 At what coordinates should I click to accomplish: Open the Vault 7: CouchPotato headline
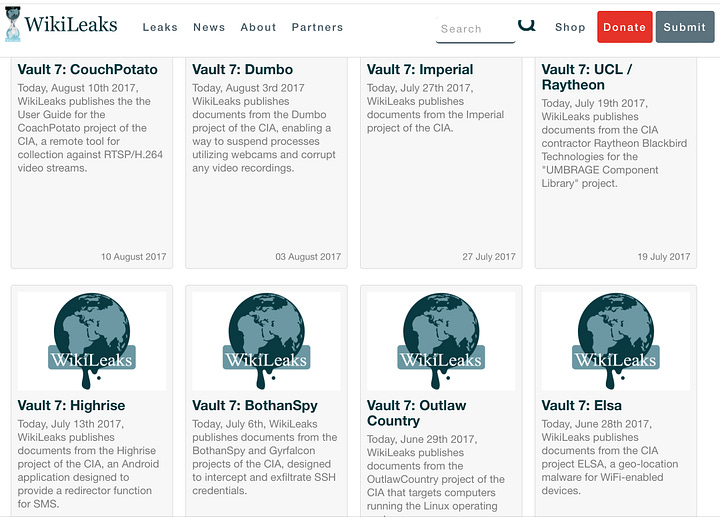click(87, 69)
